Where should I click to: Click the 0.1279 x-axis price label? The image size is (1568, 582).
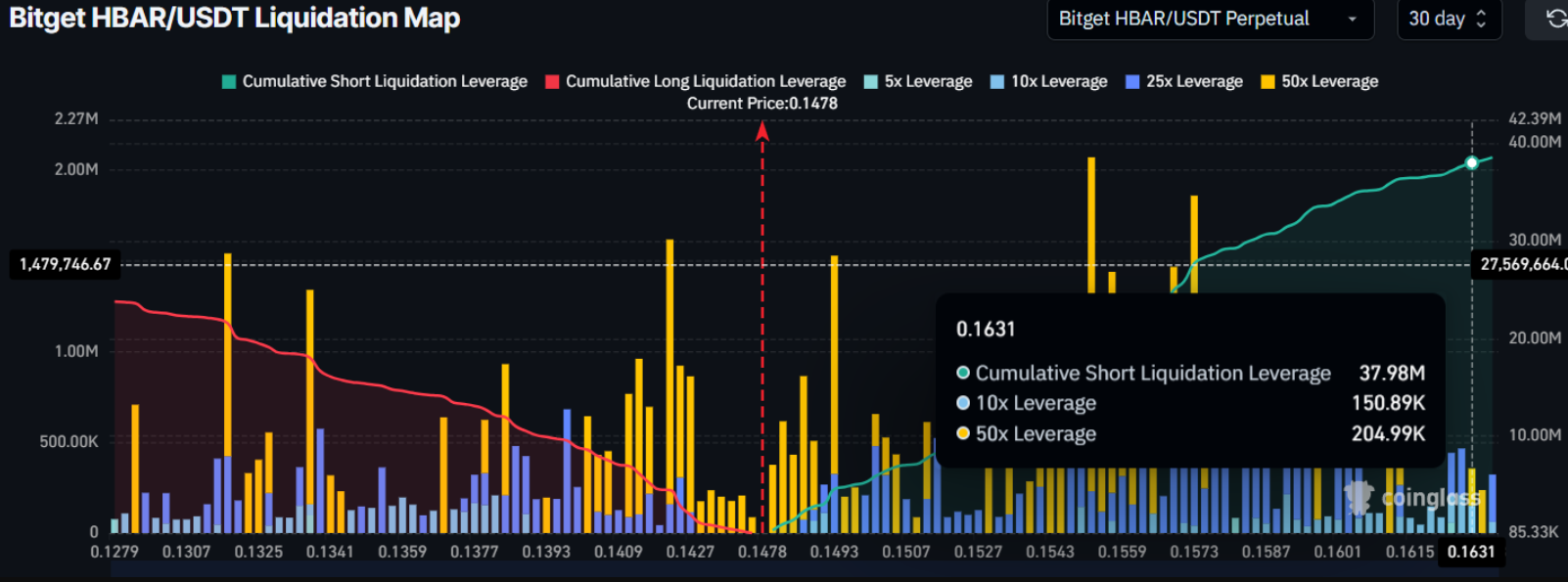pos(115,552)
